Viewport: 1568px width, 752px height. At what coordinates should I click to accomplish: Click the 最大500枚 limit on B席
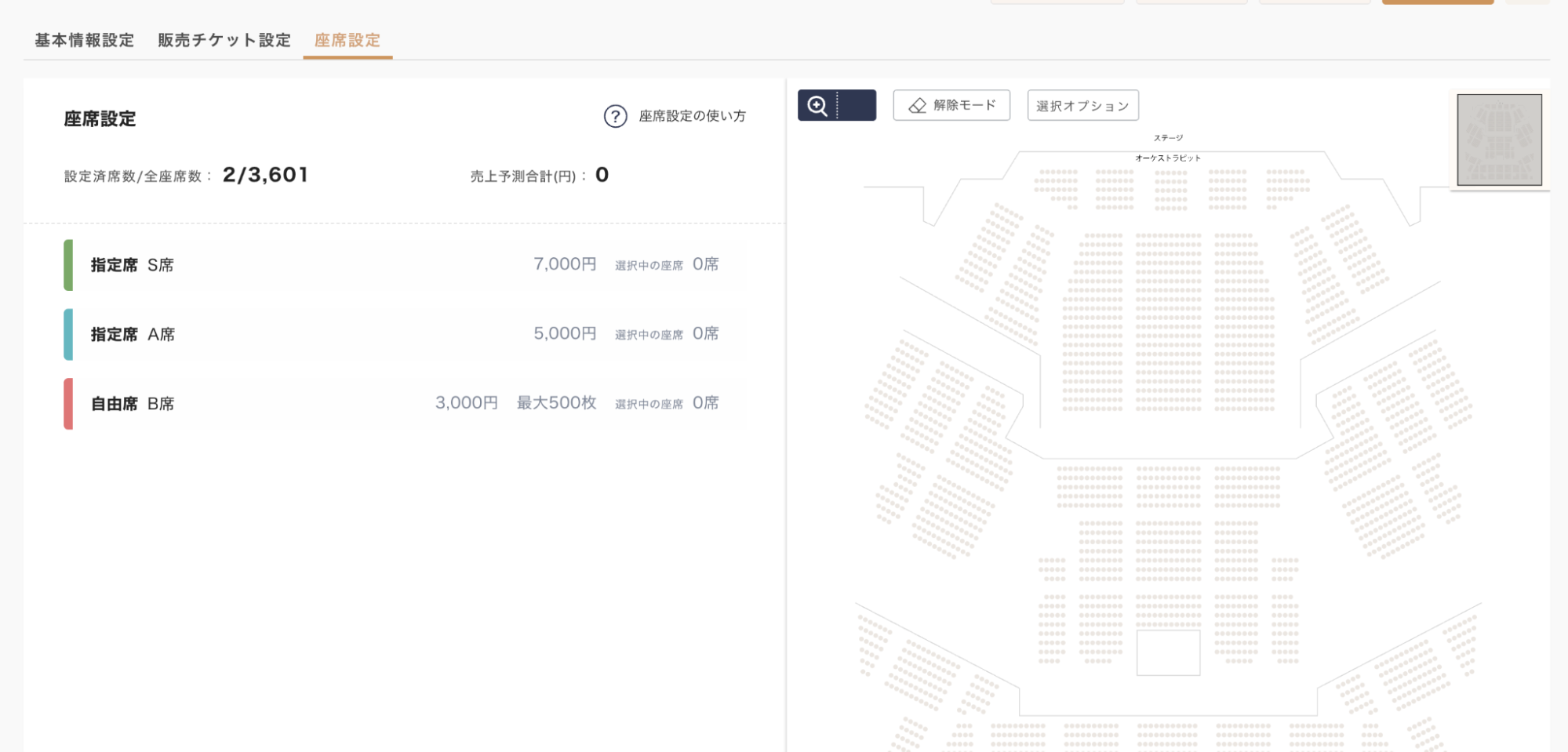(556, 403)
